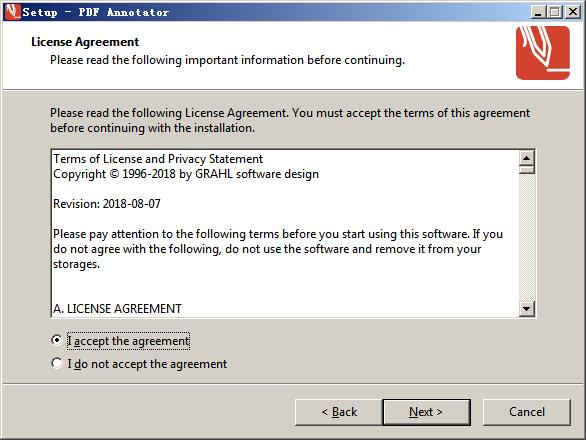Screen dimensions: 586x440
Task: Maximize the Setup window
Action: (555, 12)
